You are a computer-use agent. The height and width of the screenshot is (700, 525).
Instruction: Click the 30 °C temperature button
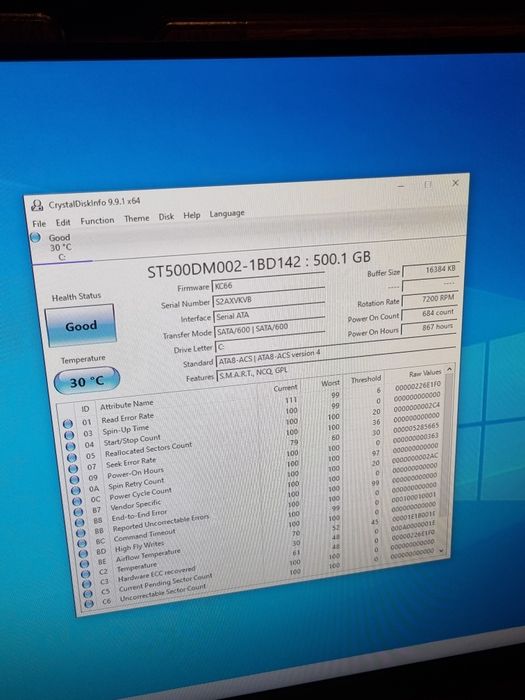pos(87,381)
